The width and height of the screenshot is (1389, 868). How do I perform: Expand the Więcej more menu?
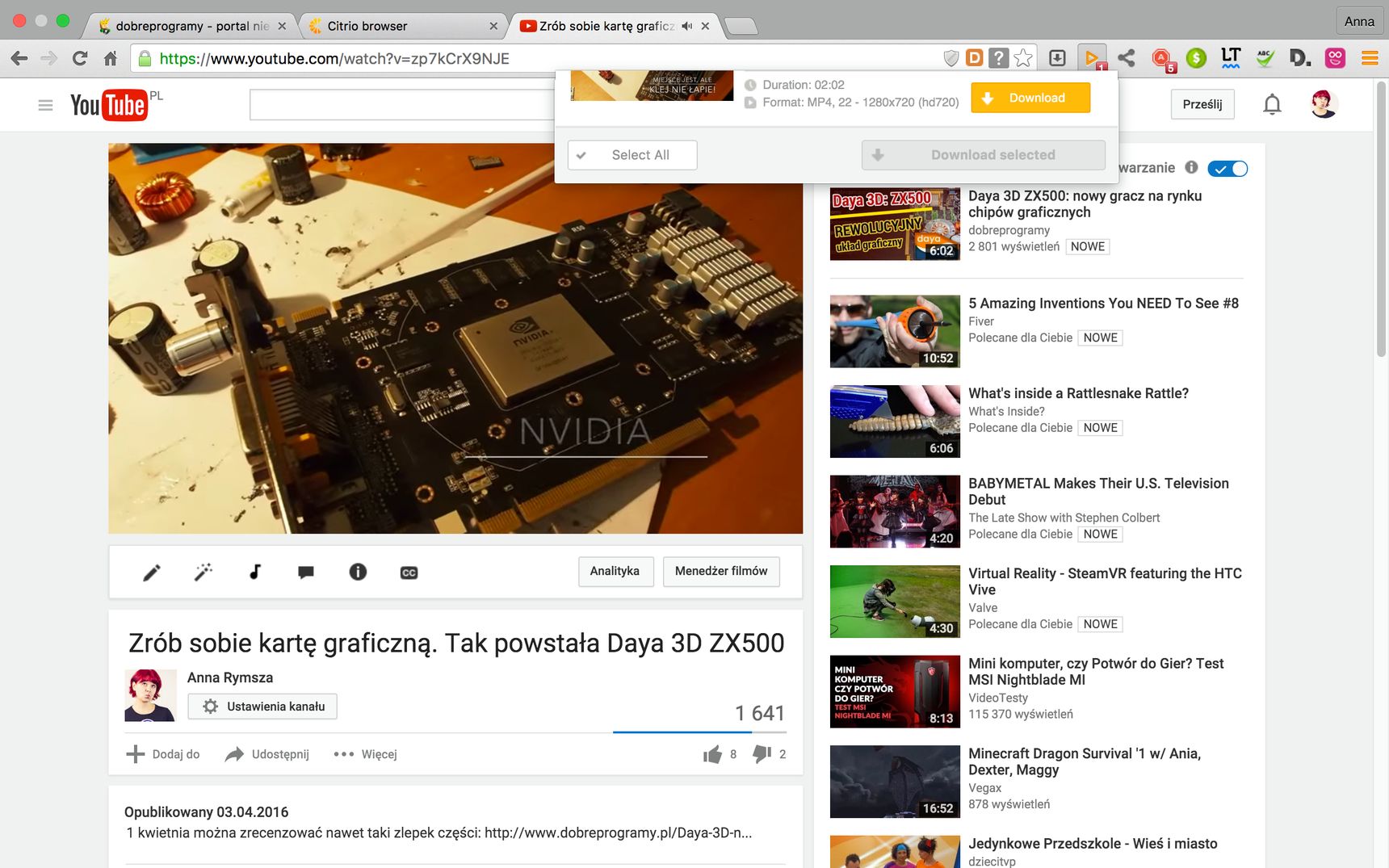pyautogui.click(x=366, y=754)
